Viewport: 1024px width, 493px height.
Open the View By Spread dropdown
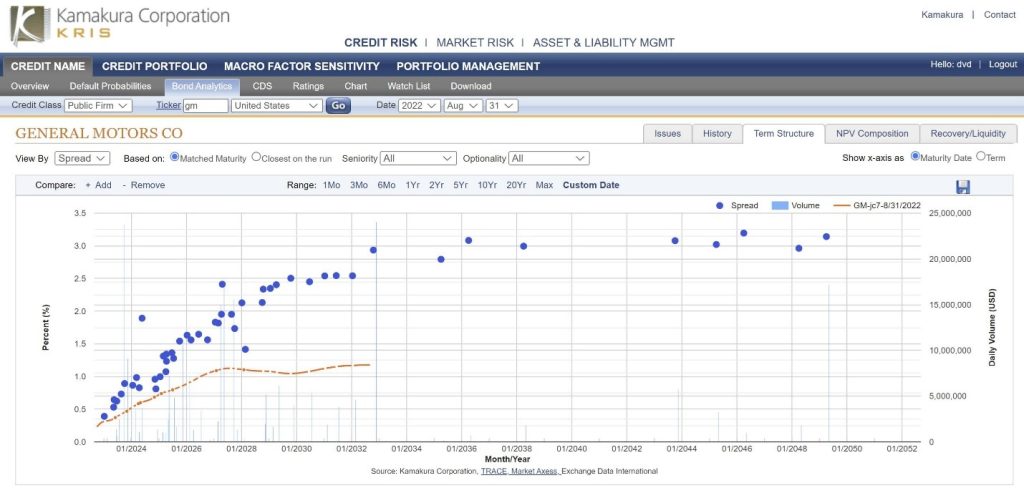click(x=82, y=158)
